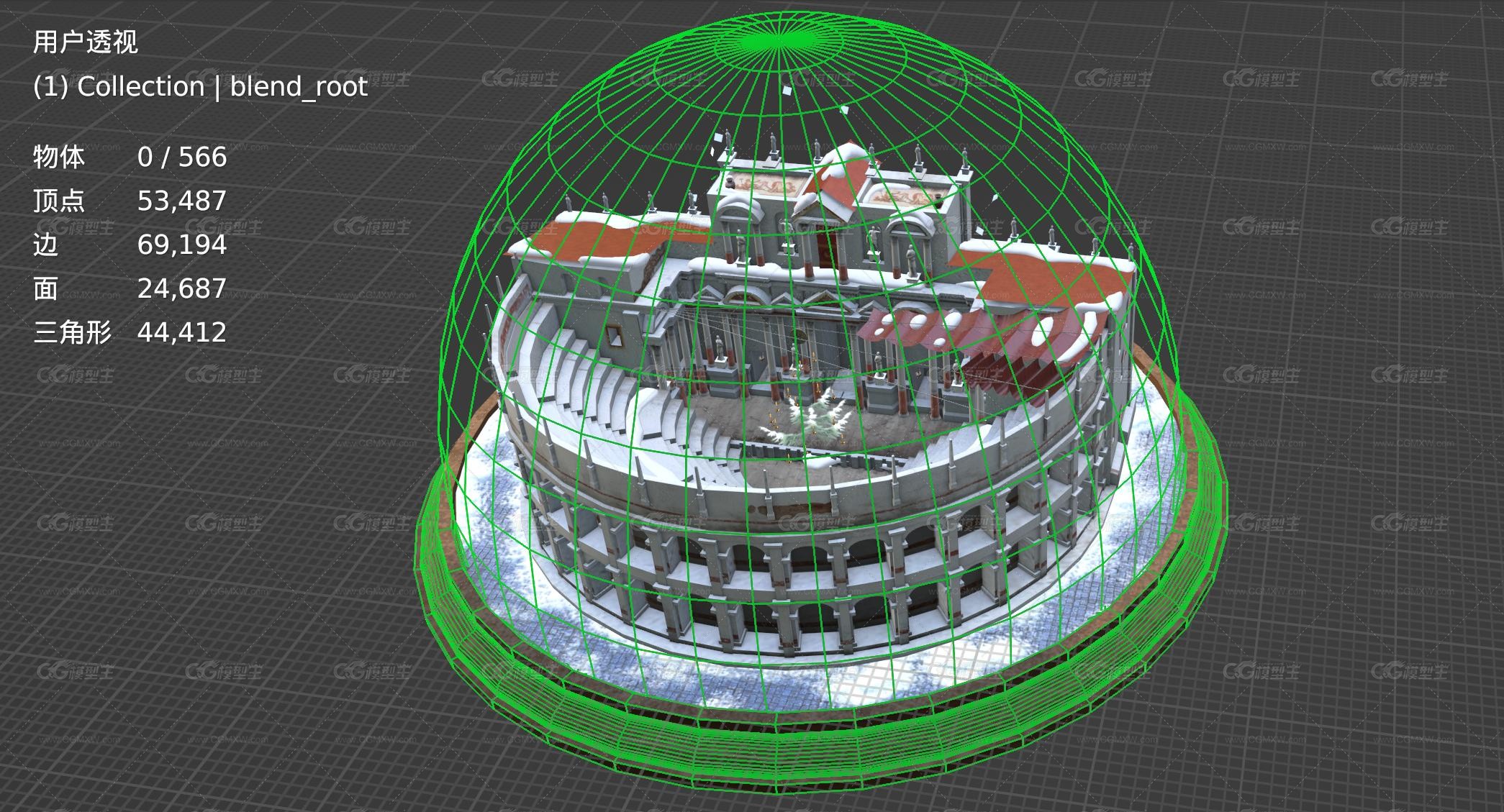Click the '(1) Collection | blend_root' text
The image size is (1504, 812).
201,87
